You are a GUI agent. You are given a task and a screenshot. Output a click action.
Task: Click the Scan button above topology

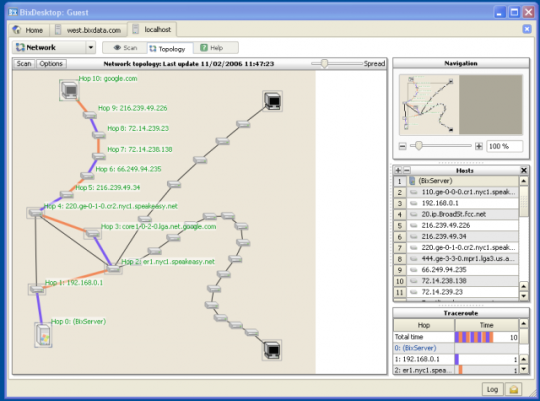tap(24, 64)
